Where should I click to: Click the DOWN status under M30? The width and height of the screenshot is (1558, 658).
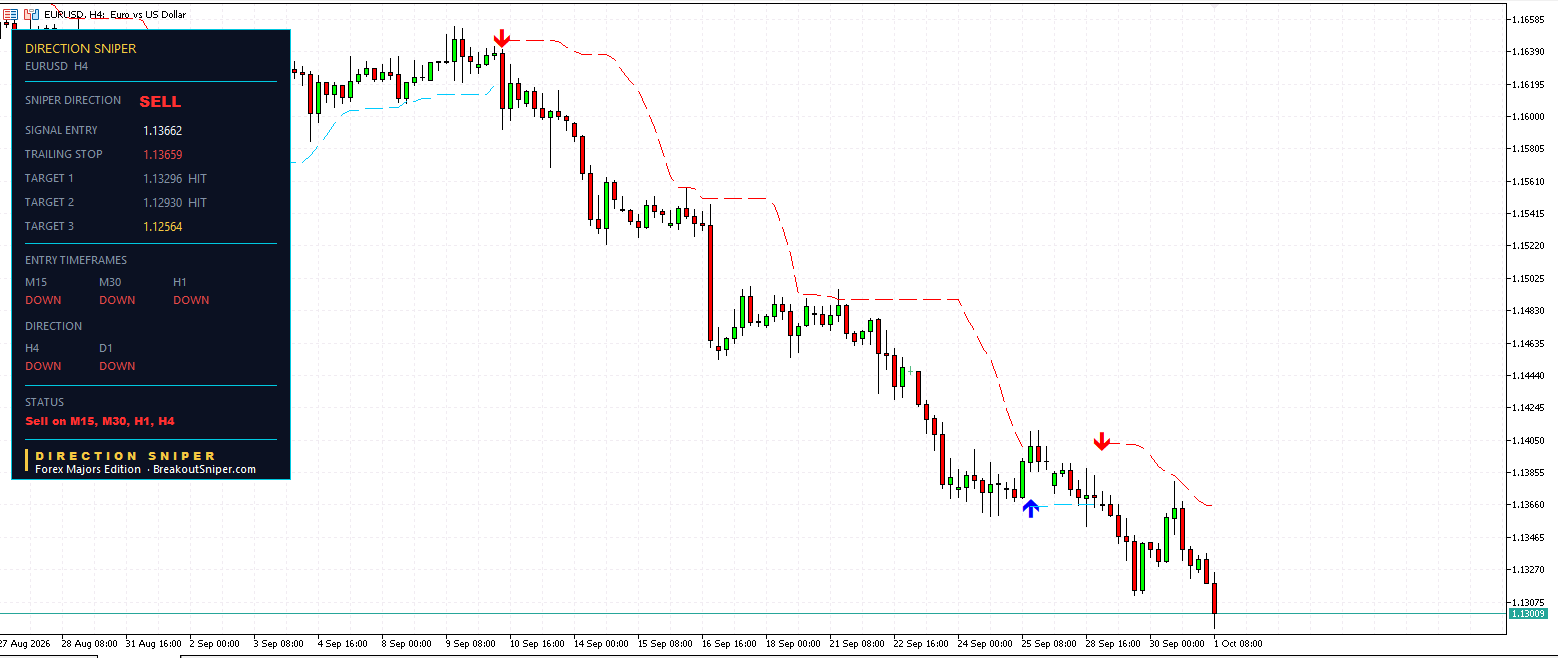click(x=117, y=300)
